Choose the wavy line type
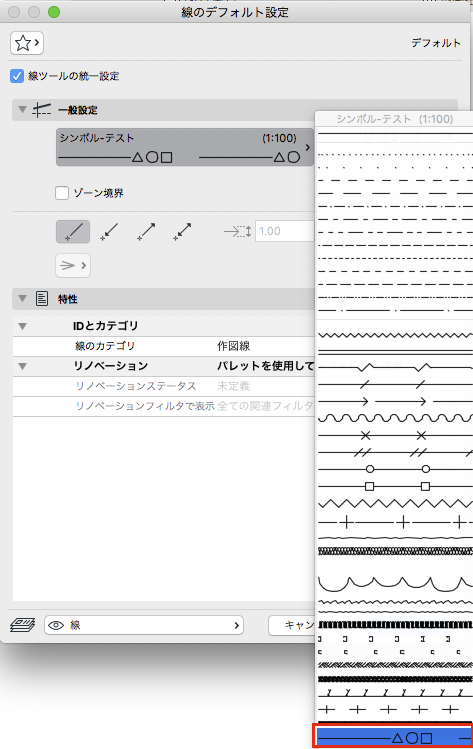This screenshot has height=749, width=473. (x=395, y=418)
